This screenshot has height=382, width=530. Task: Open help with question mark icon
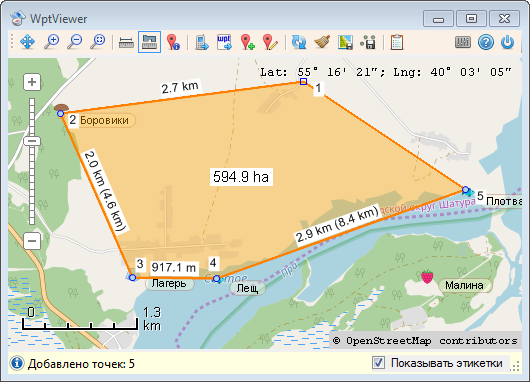click(x=485, y=42)
